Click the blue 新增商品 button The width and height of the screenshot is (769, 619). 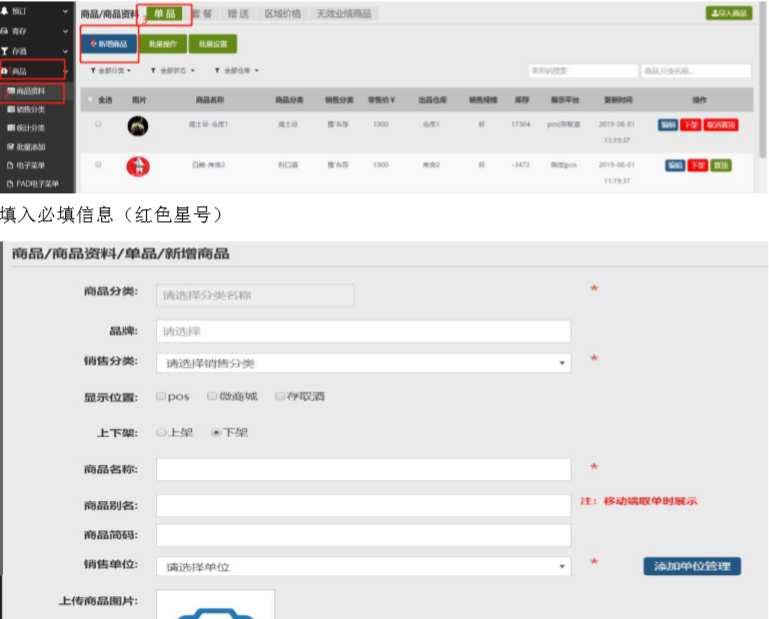[109, 44]
